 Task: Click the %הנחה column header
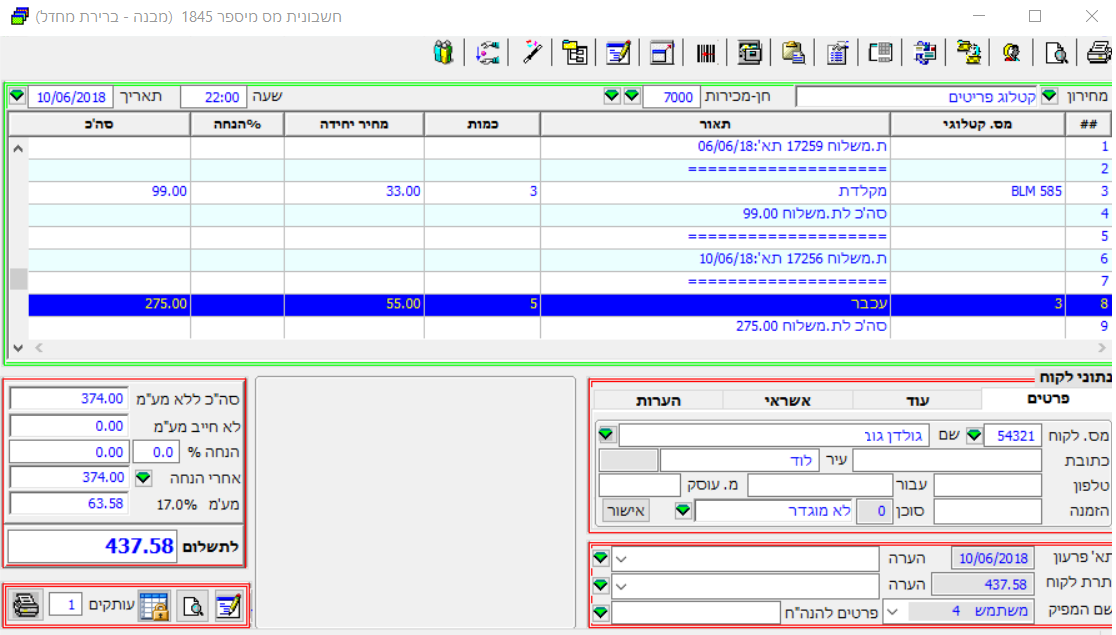pos(237,125)
